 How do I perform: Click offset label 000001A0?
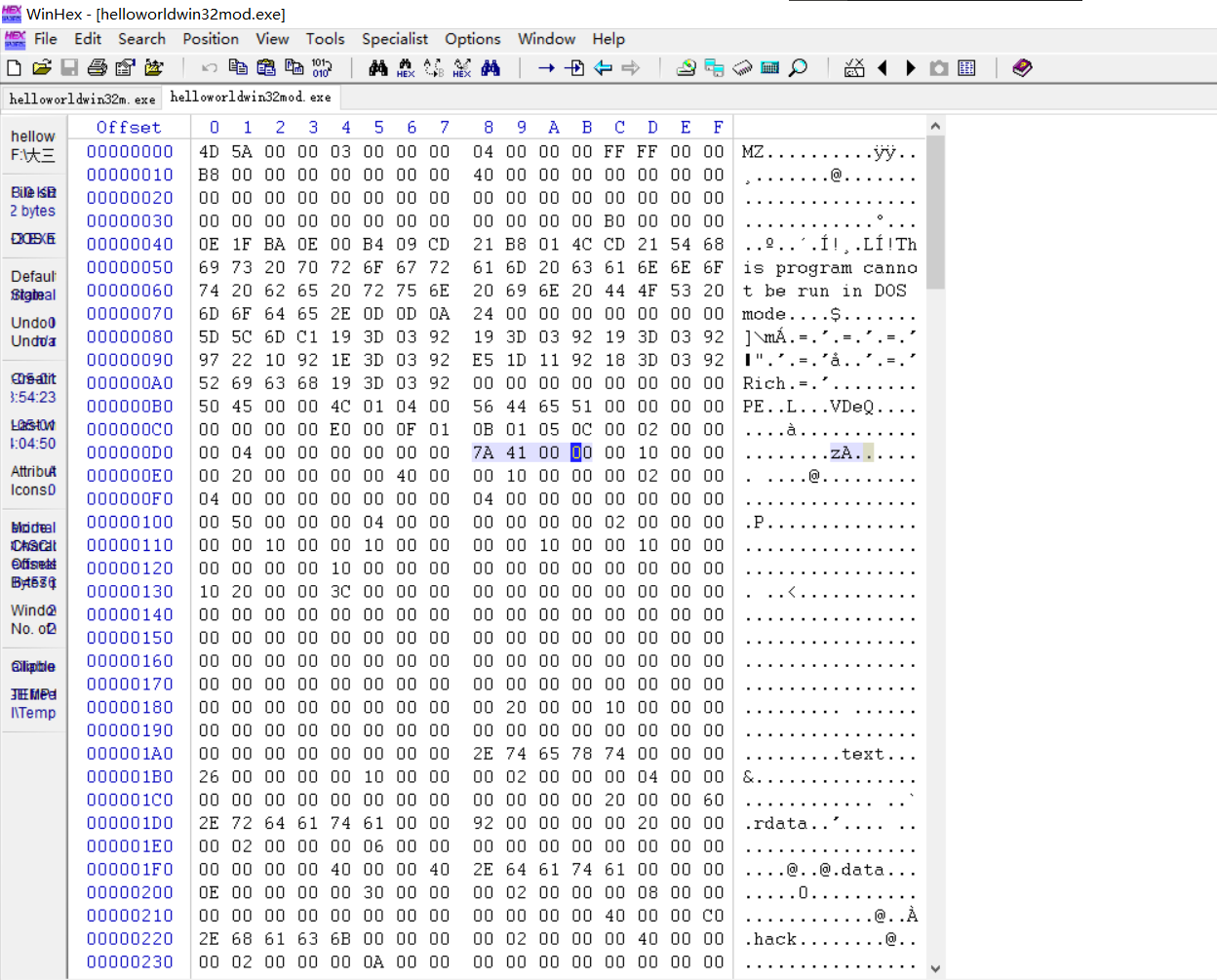click(130, 754)
